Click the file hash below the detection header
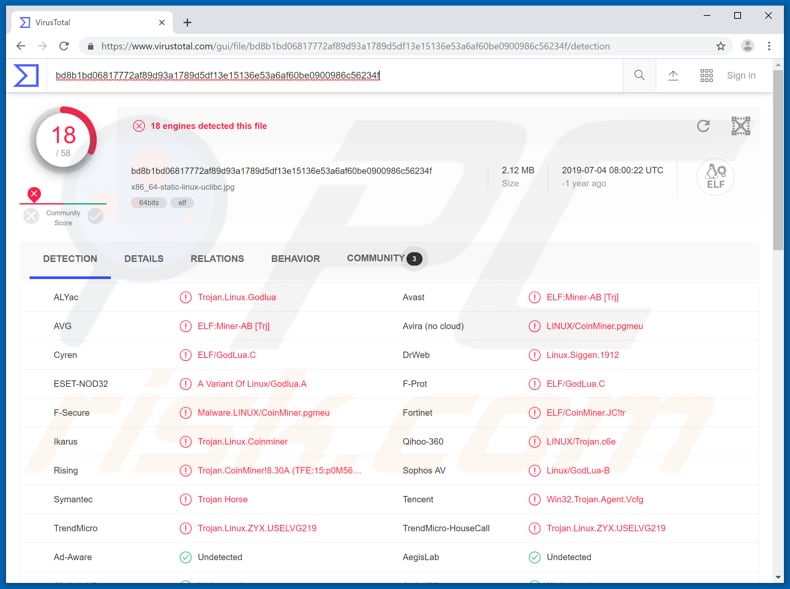The width and height of the screenshot is (790, 589). point(281,171)
